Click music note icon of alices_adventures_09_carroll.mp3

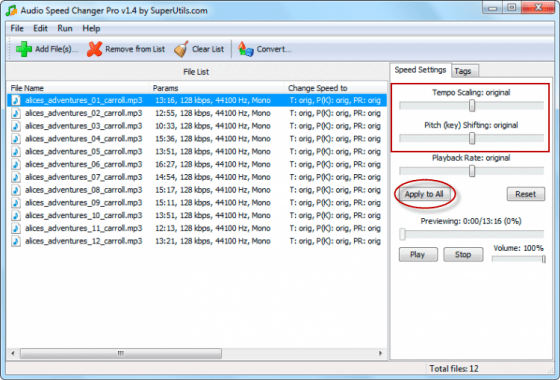pos(16,202)
